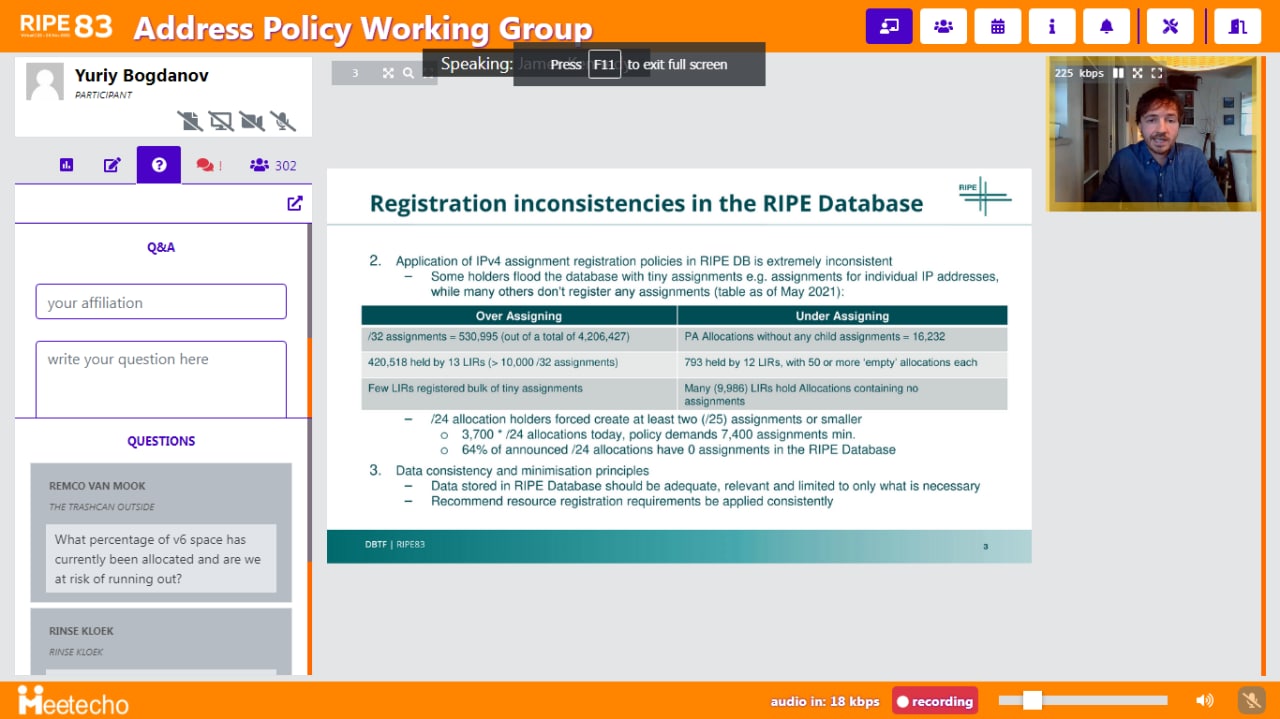Click the 'Under Assigning' table header on slide
This screenshot has width=1280, height=719.
pyautogui.click(x=842, y=315)
